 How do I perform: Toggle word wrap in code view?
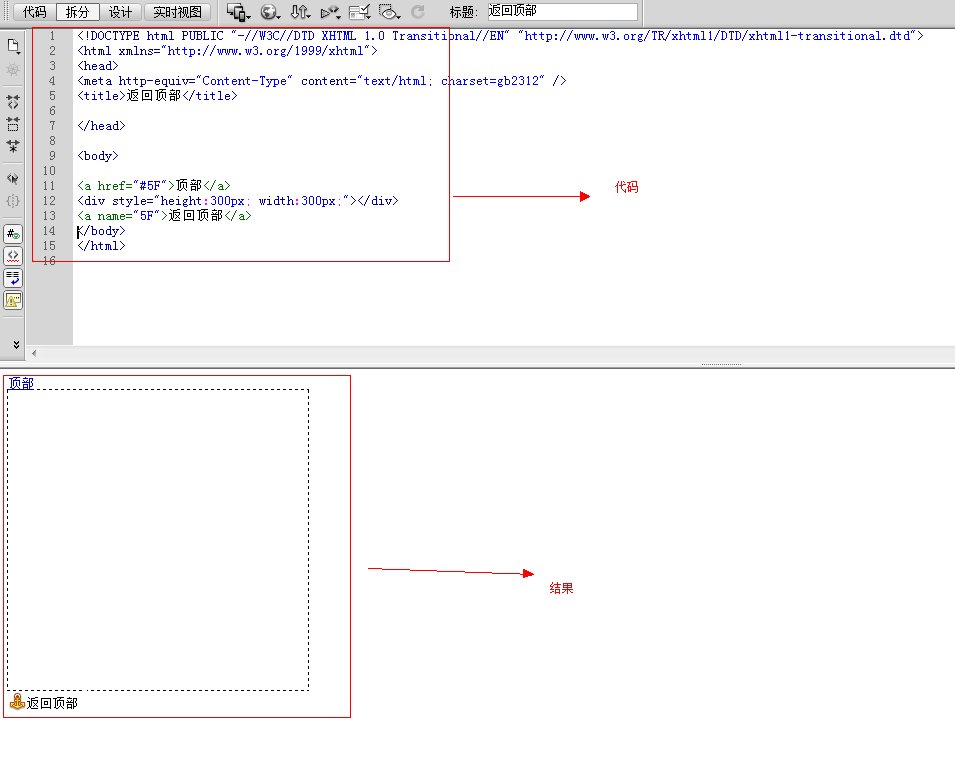(x=13, y=277)
